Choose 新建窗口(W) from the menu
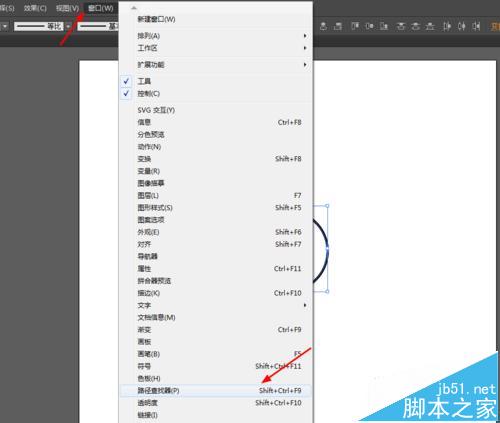This screenshot has height=423, width=500. point(216,19)
